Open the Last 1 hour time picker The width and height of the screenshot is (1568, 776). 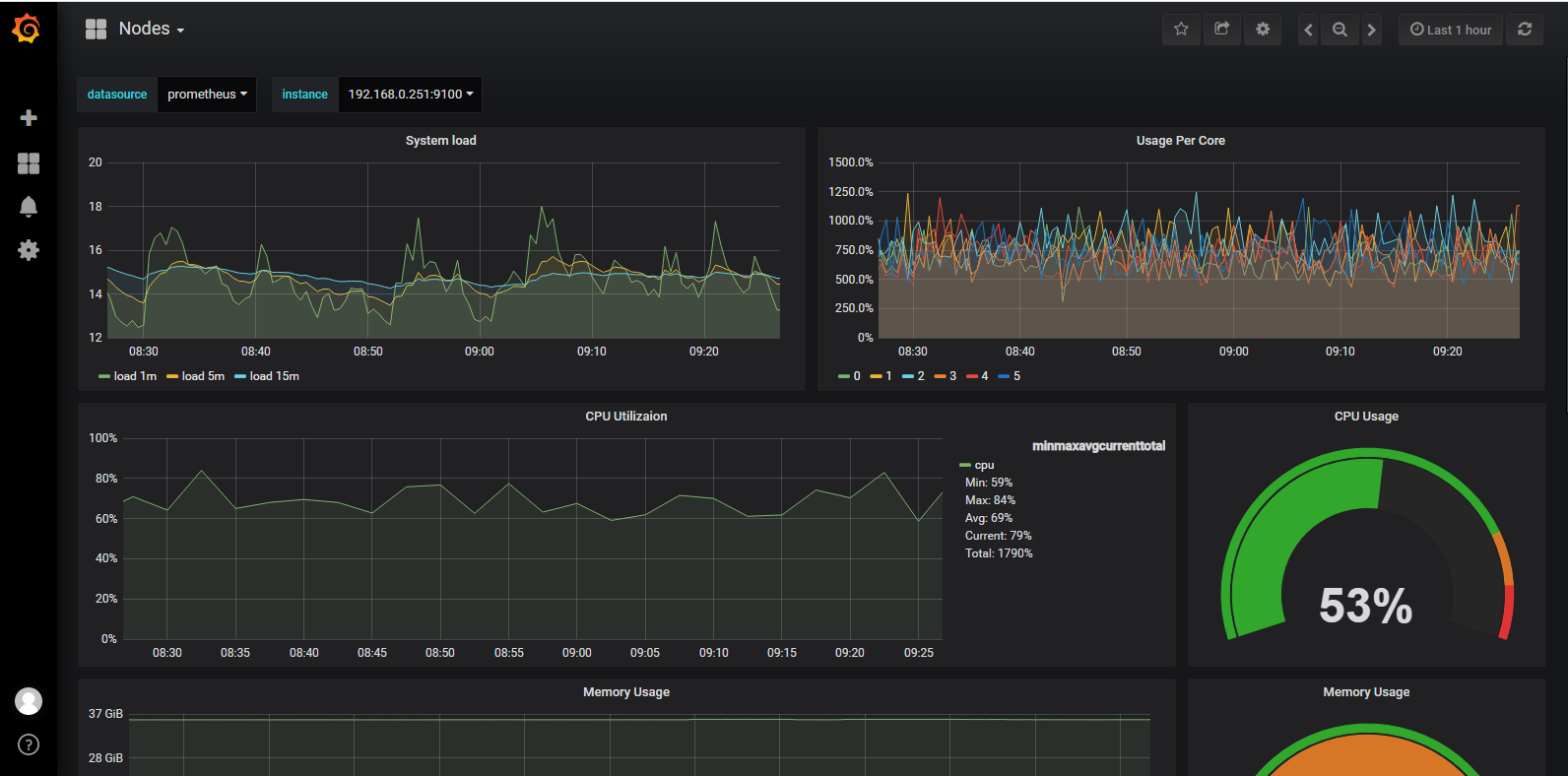click(x=1451, y=30)
